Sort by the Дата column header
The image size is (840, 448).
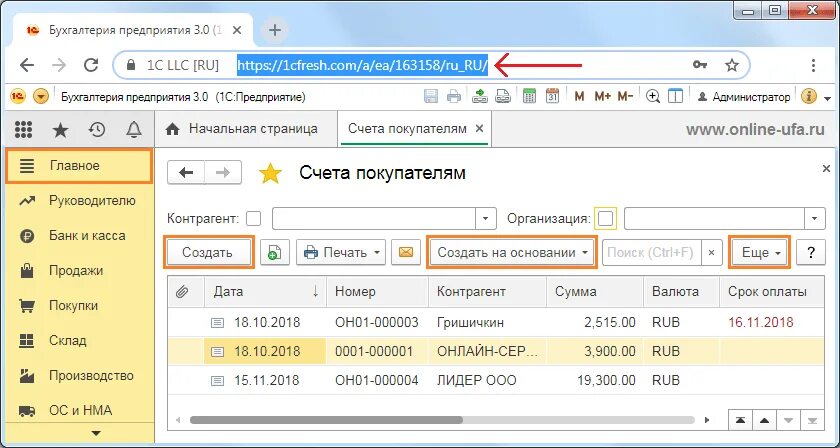coord(264,292)
